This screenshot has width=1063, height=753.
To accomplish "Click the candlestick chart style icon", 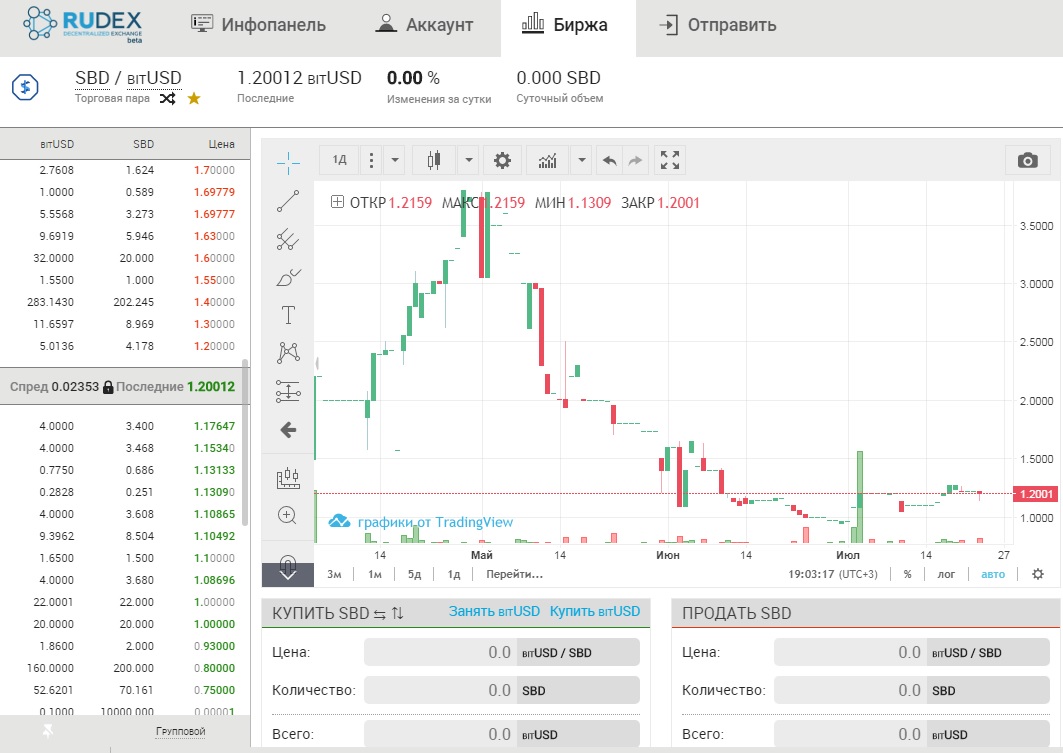I will click(x=434, y=161).
